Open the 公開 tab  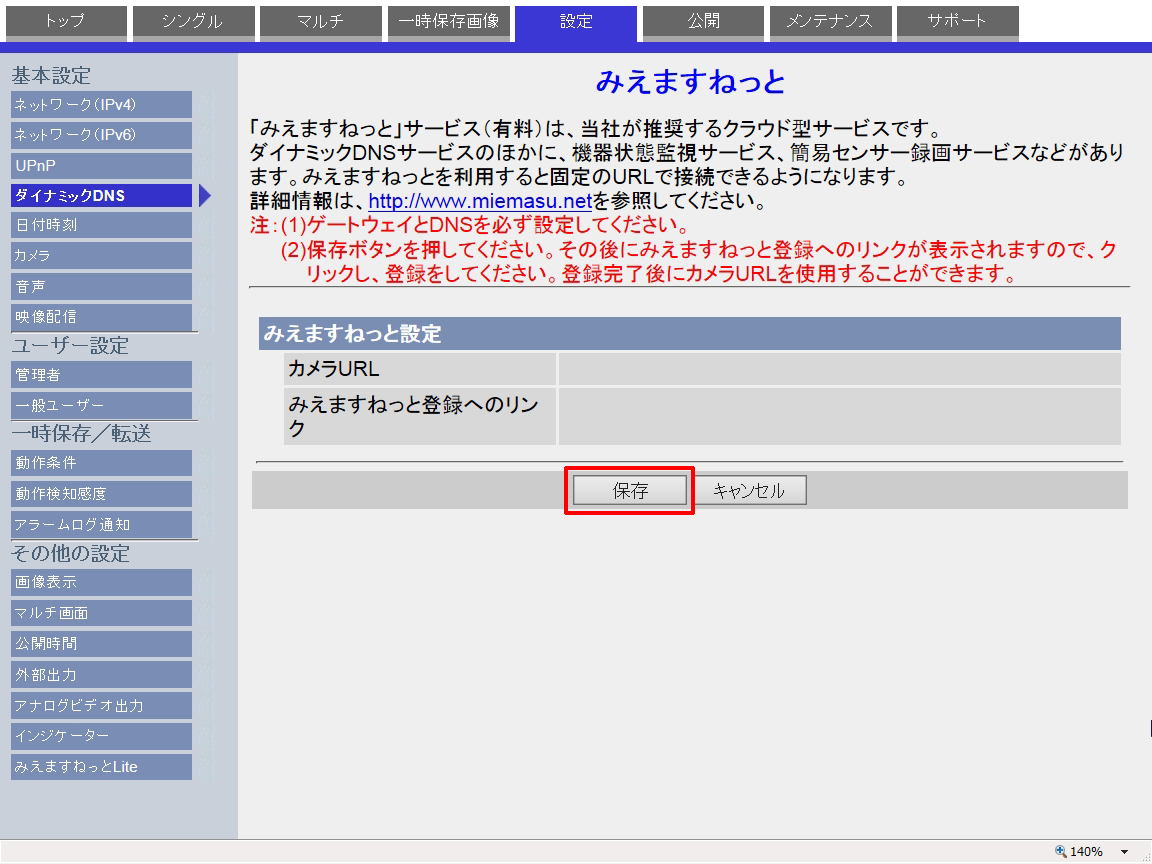(703, 21)
